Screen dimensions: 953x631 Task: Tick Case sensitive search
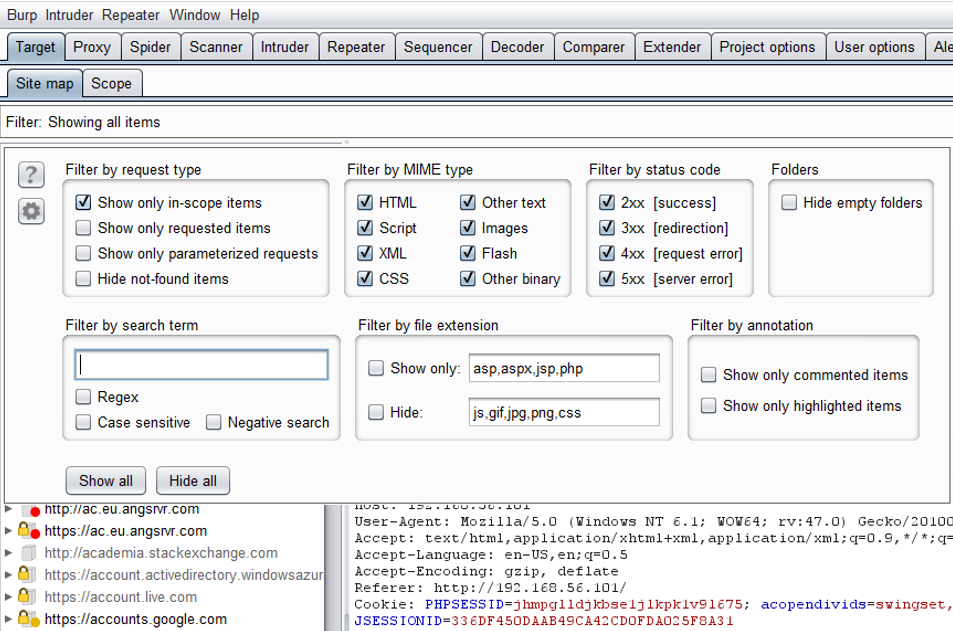point(83,422)
